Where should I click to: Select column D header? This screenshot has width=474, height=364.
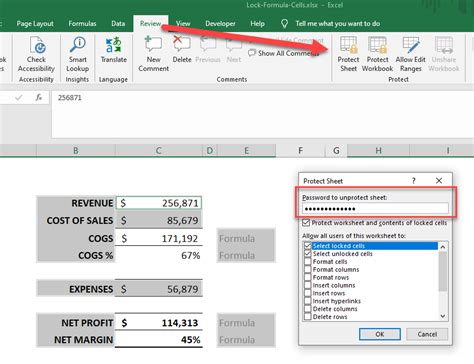coord(210,151)
